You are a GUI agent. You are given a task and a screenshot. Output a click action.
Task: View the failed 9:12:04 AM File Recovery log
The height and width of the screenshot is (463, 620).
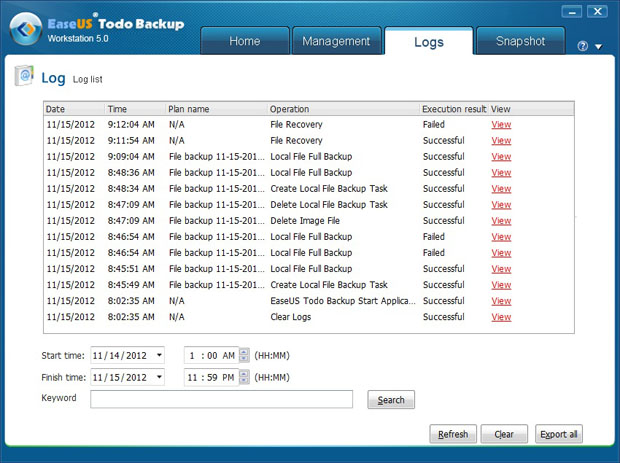coord(501,125)
